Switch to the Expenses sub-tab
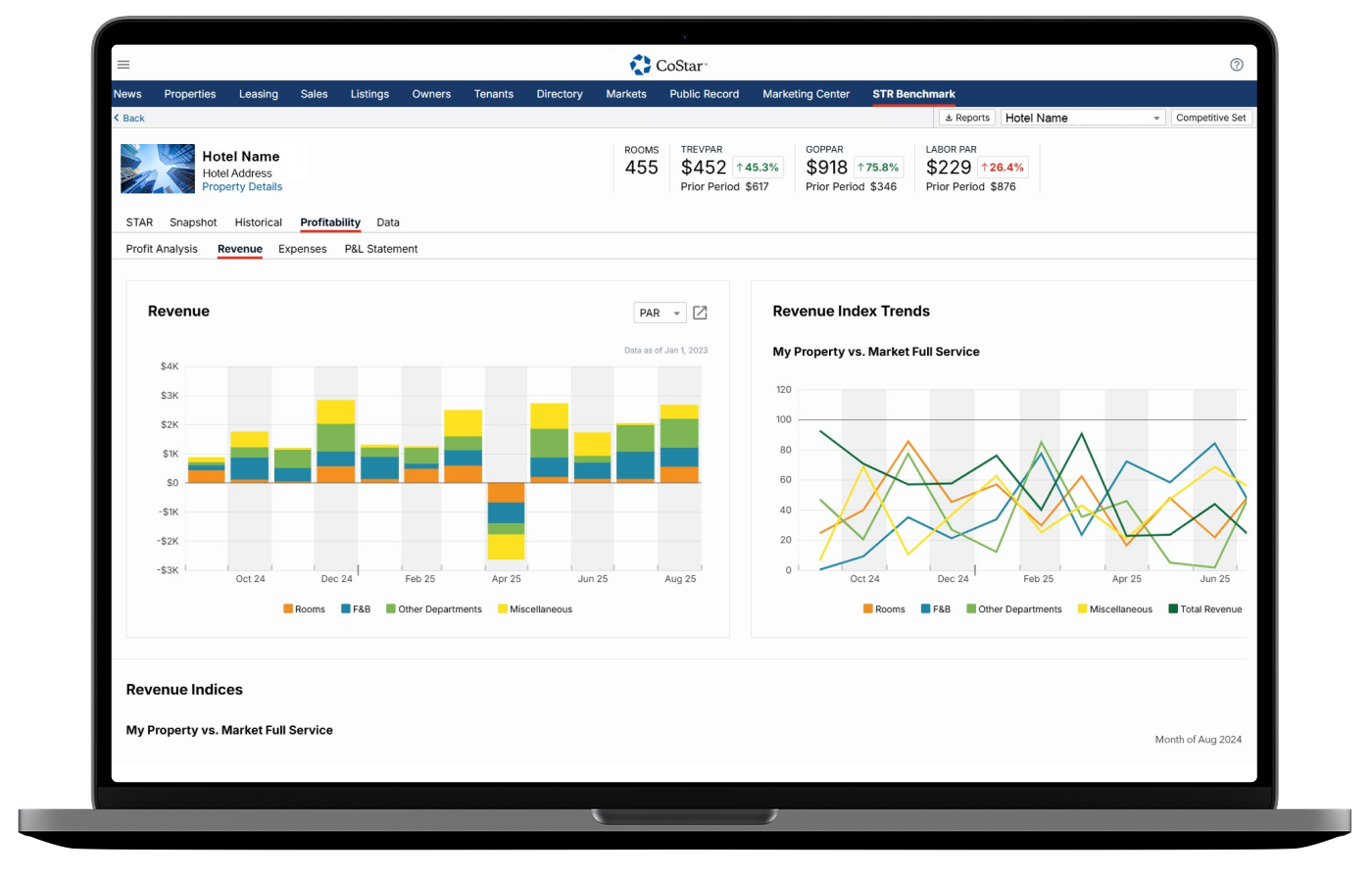Image resolution: width=1372 pixels, height=876 pixels. pos(302,249)
